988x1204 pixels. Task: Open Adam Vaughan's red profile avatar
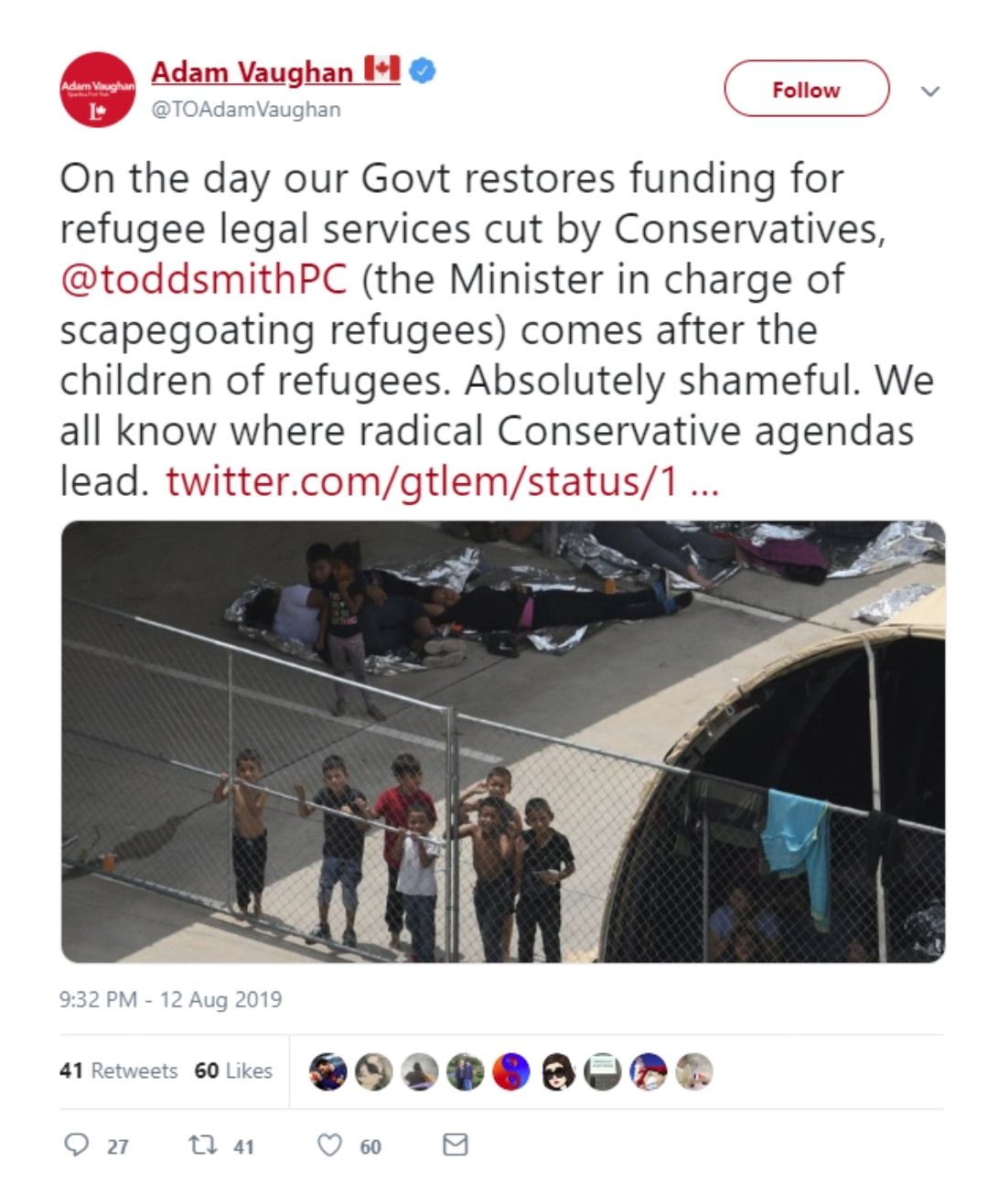[x=97, y=90]
